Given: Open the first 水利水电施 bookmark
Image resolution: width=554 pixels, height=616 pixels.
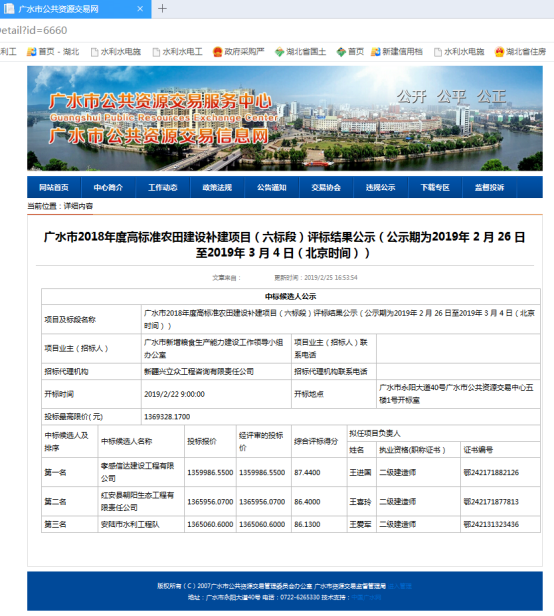Looking at the screenshot, I should point(116,51).
